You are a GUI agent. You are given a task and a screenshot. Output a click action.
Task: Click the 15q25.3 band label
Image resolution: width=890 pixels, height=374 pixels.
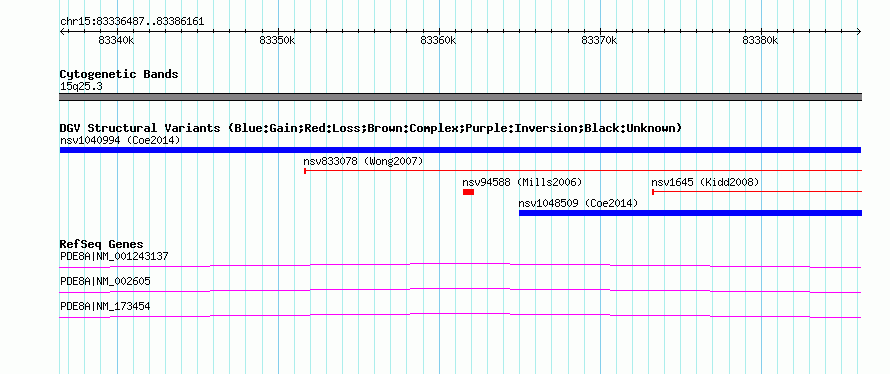81,87
